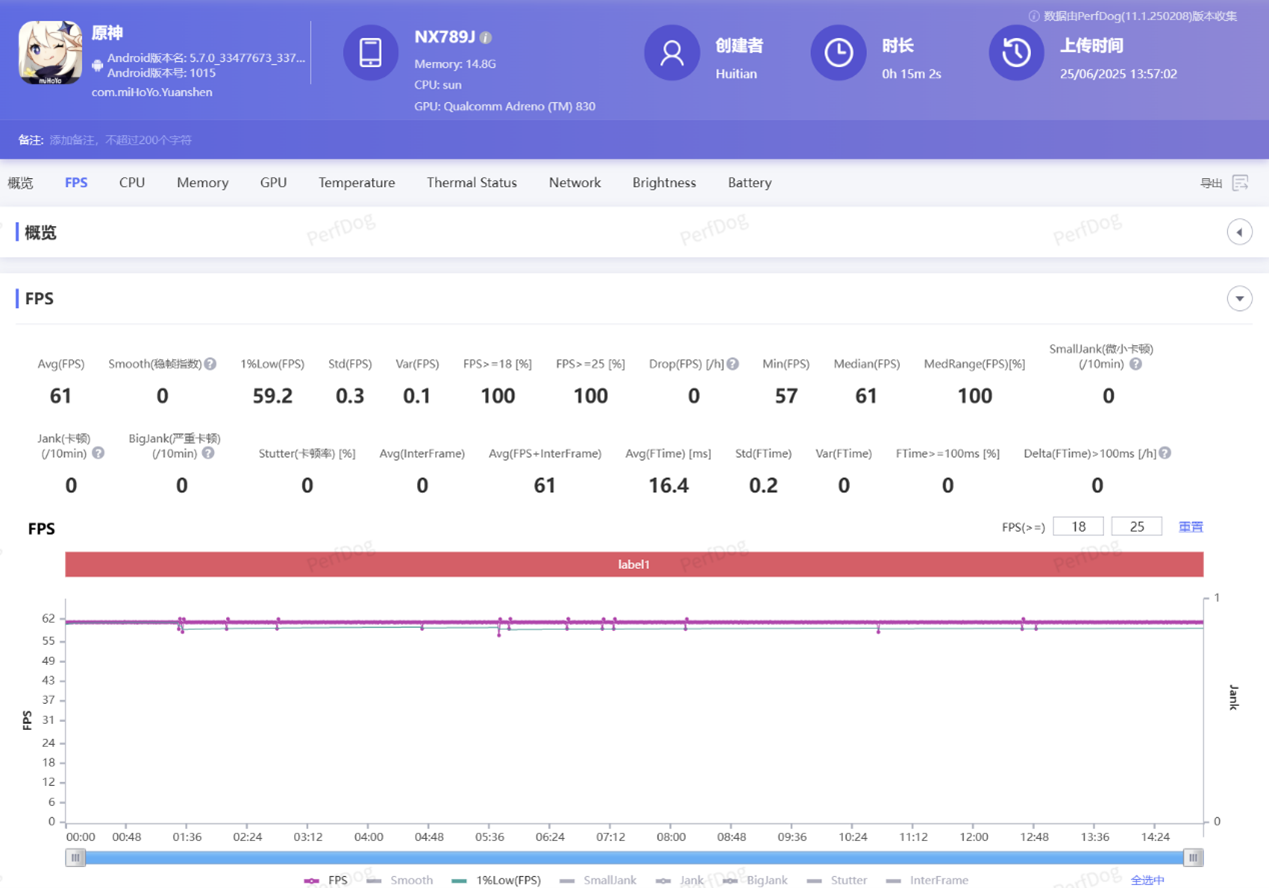
Task: Click the info icon beside NX789J
Action: pyautogui.click(x=486, y=38)
